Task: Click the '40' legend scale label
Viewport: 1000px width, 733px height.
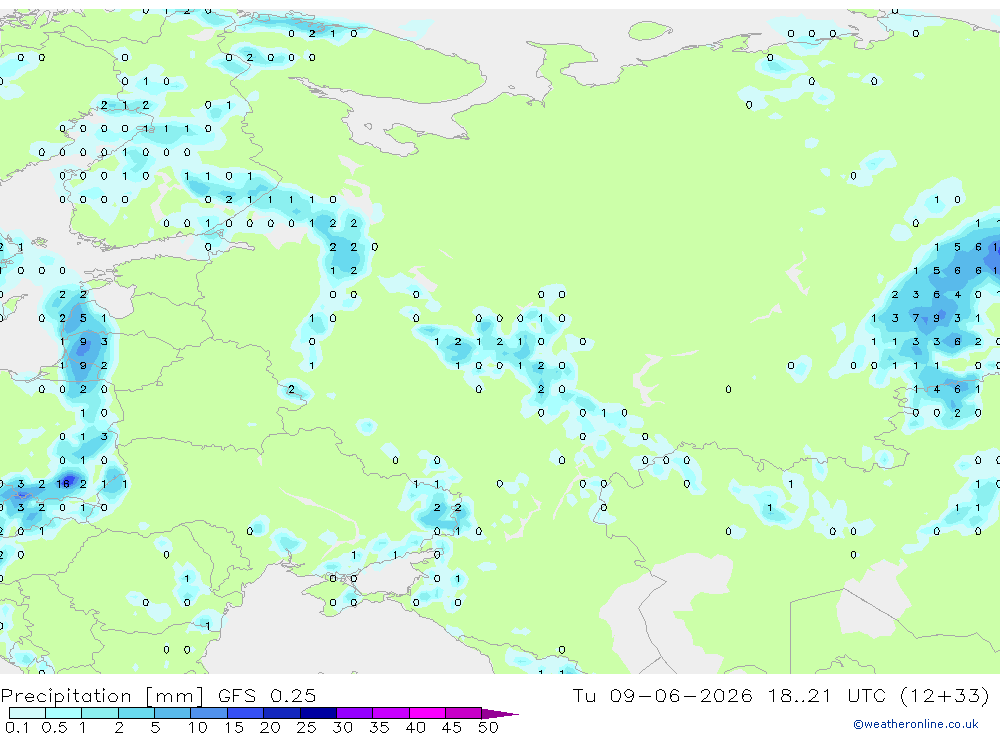Action: [x=415, y=727]
